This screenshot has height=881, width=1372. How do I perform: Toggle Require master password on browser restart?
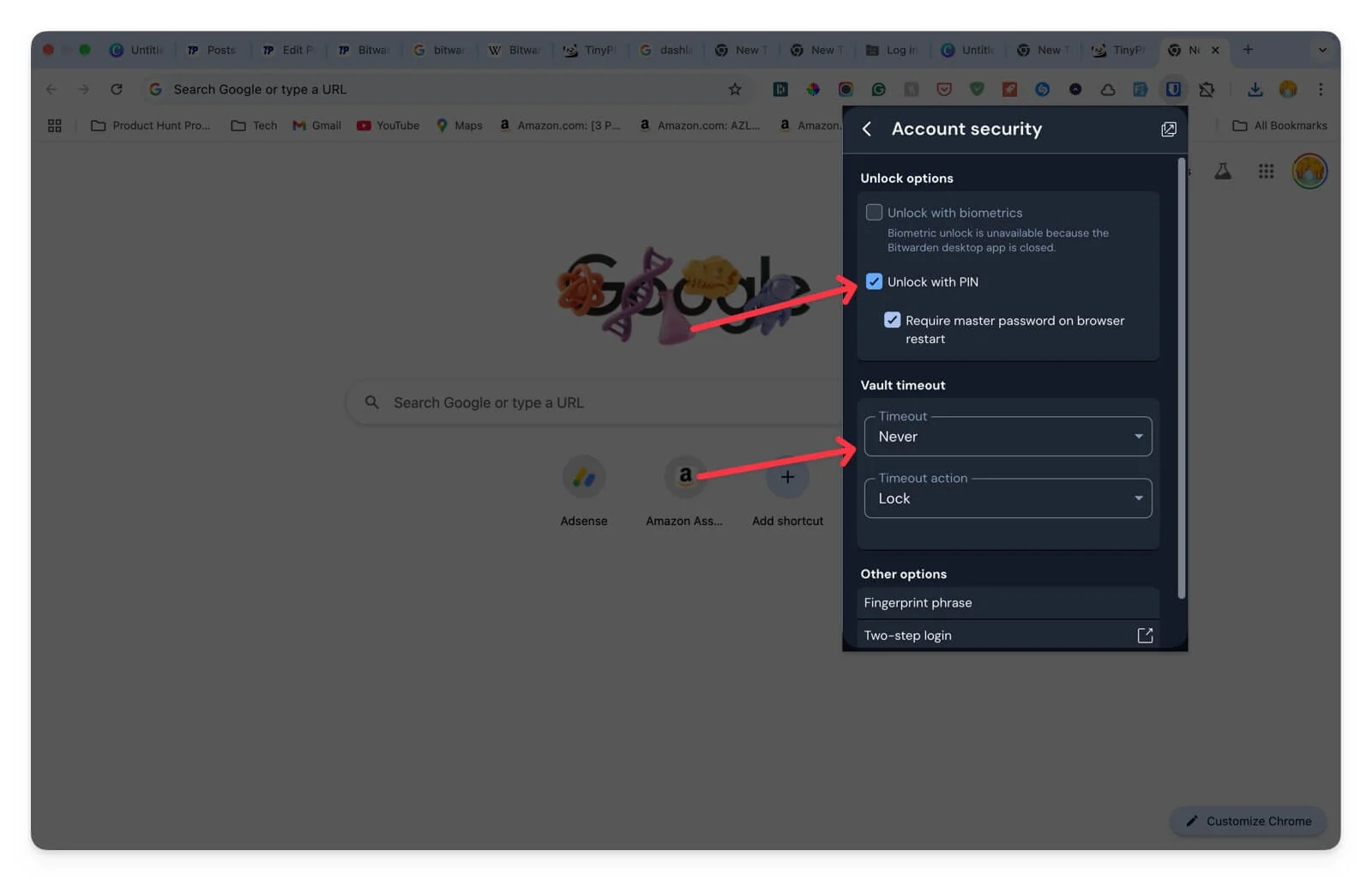click(x=892, y=320)
